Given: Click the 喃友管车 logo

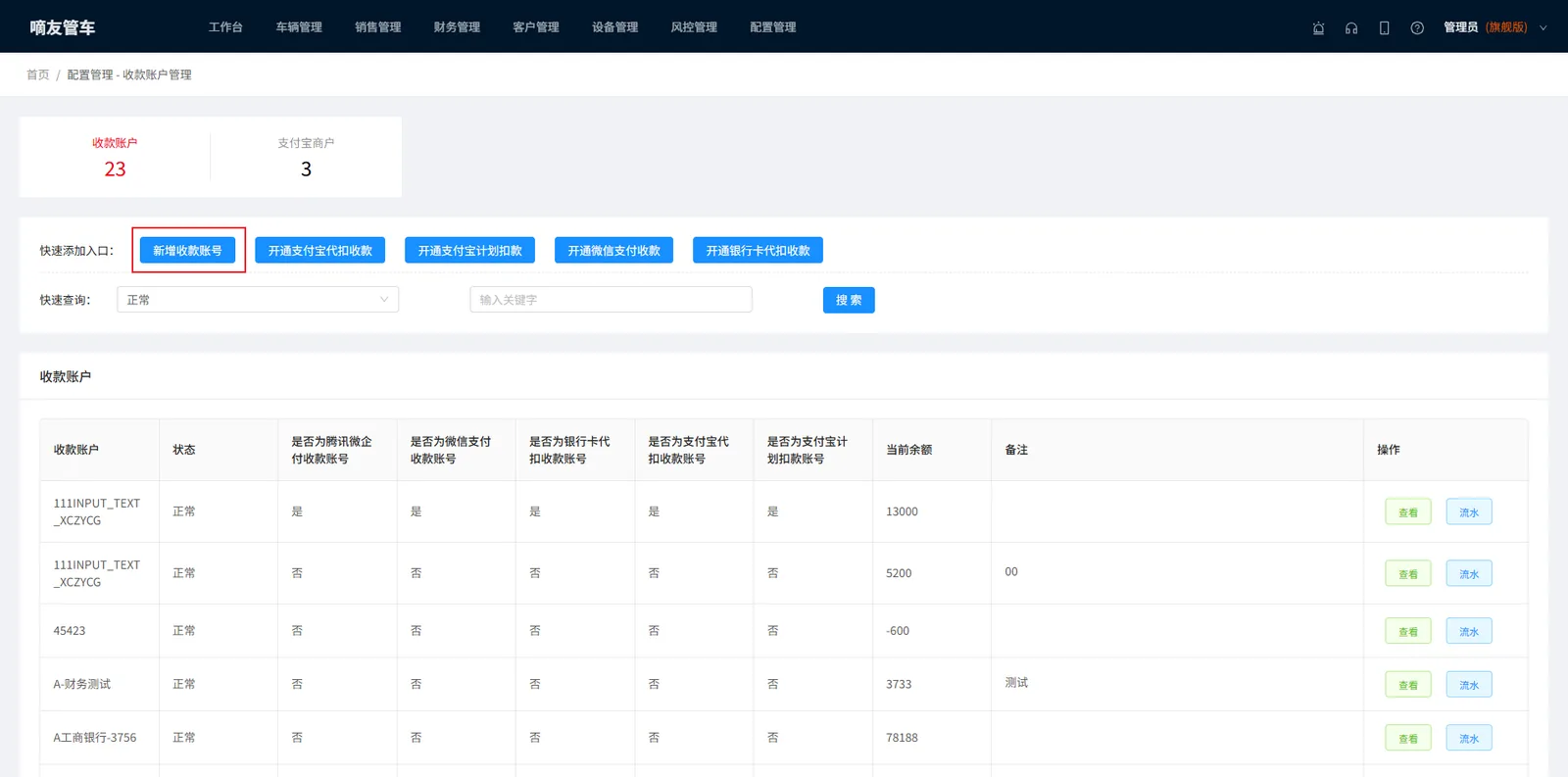Looking at the screenshot, I should coord(63,27).
